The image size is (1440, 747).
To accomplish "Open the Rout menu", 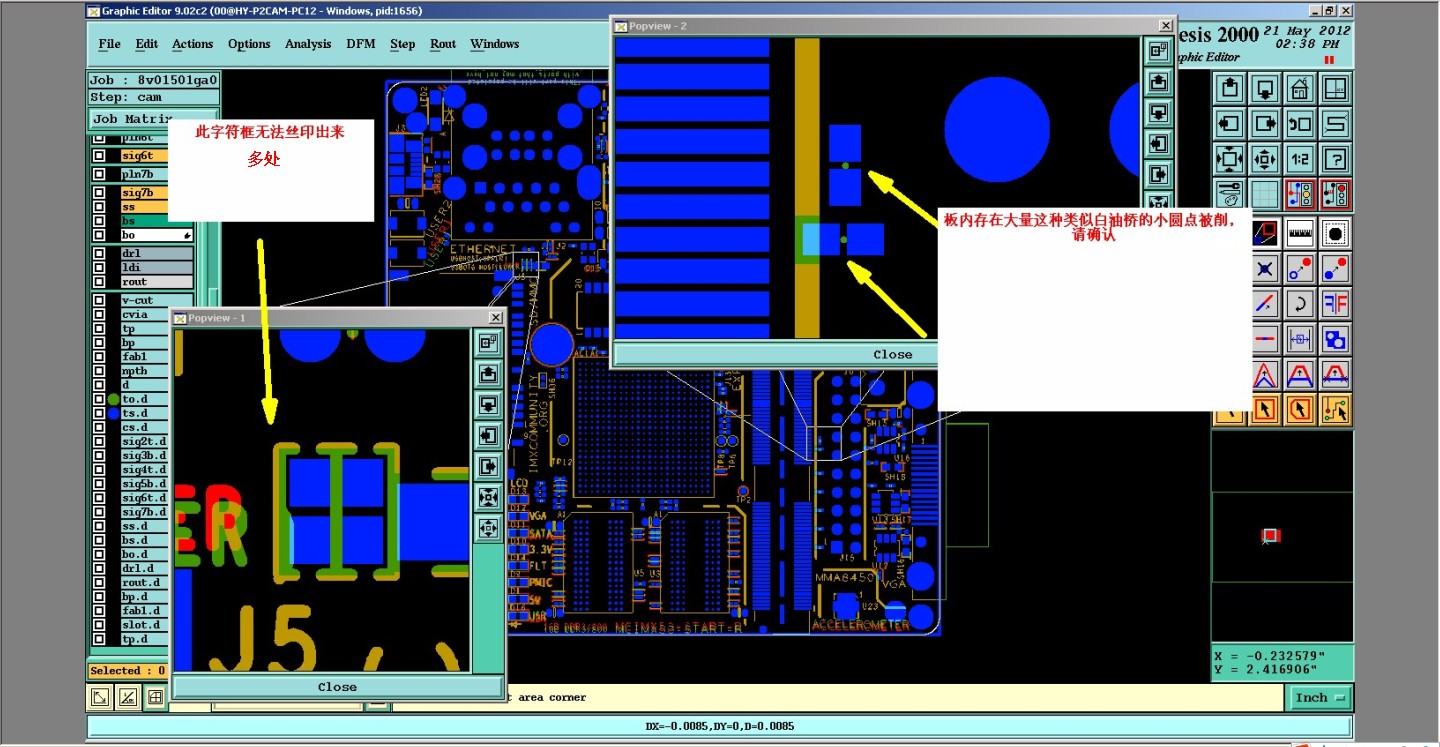I will 443,44.
